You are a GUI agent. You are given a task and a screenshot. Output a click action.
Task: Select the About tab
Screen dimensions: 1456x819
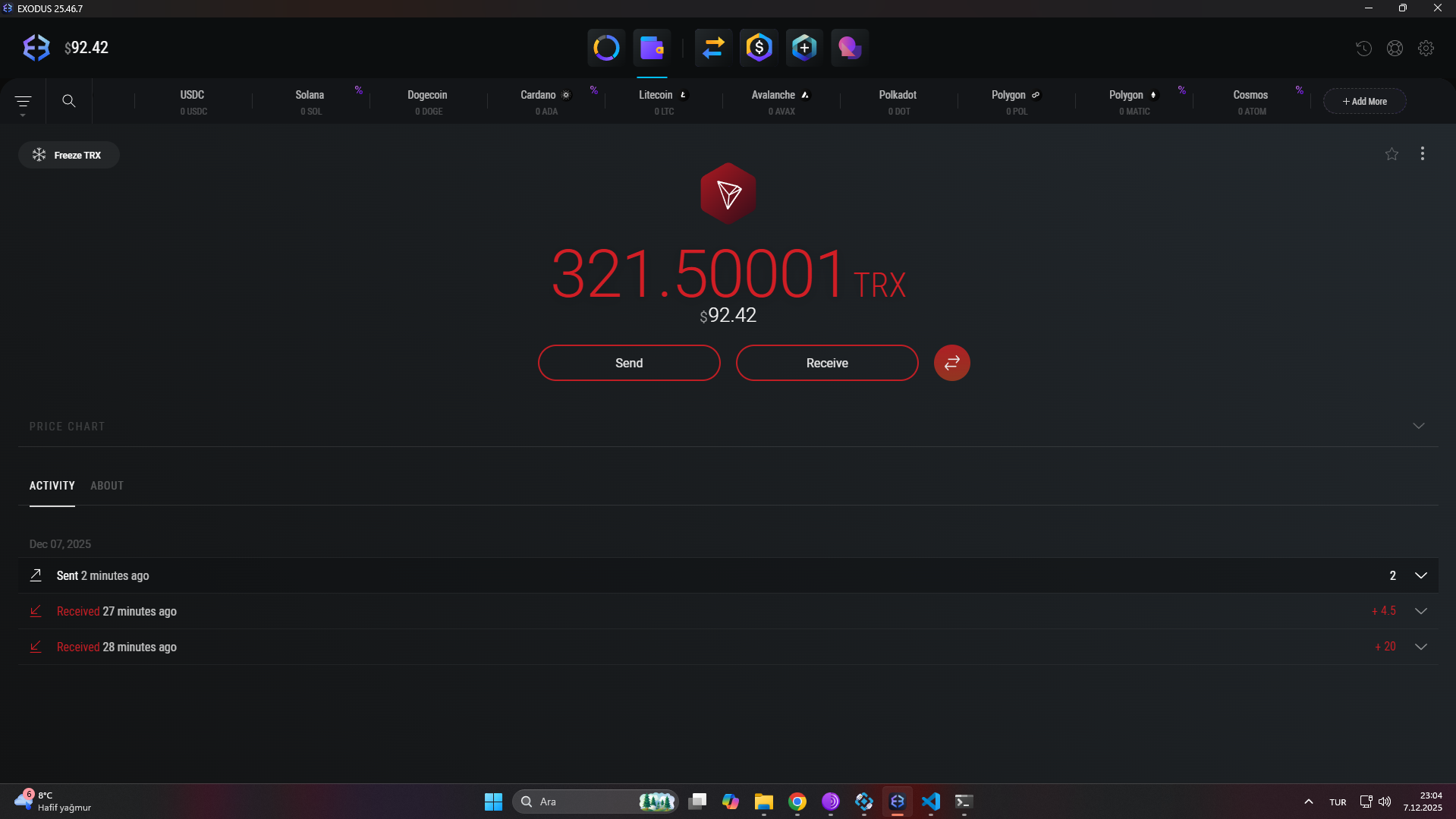tap(107, 486)
